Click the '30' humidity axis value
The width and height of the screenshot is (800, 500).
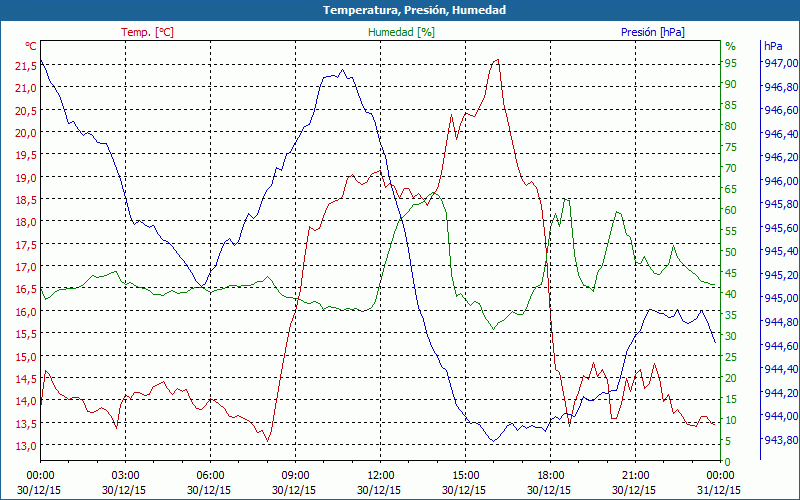pos(731,336)
